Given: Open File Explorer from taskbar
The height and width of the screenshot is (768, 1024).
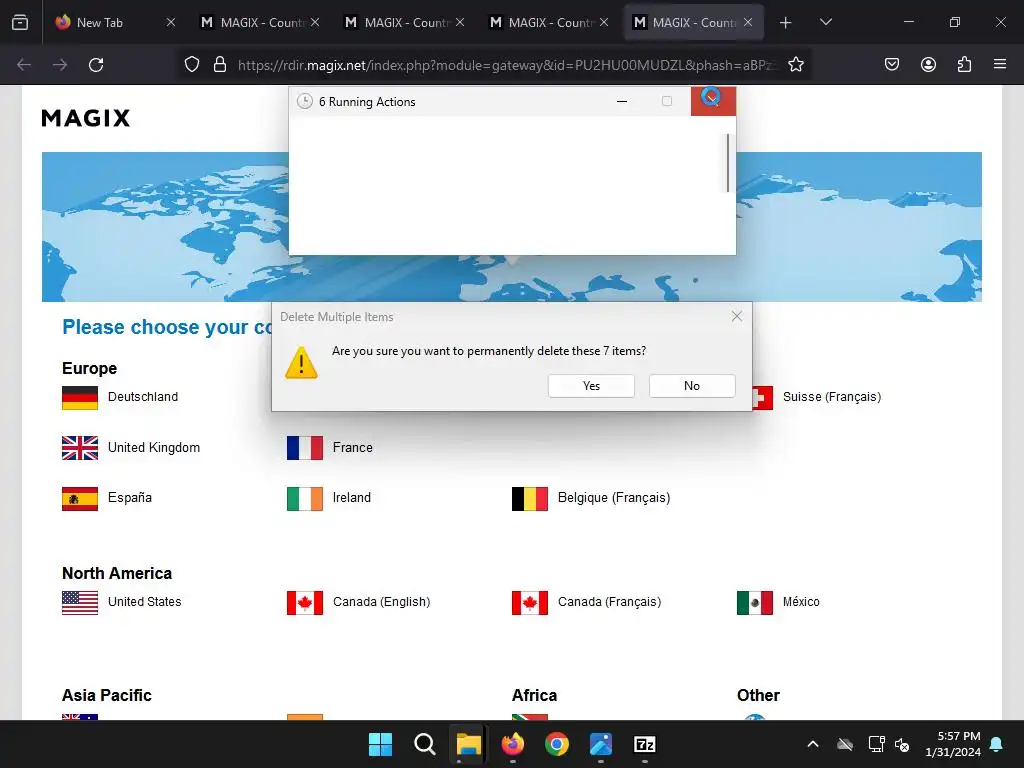Looking at the screenshot, I should pyautogui.click(x=468, y=744).
